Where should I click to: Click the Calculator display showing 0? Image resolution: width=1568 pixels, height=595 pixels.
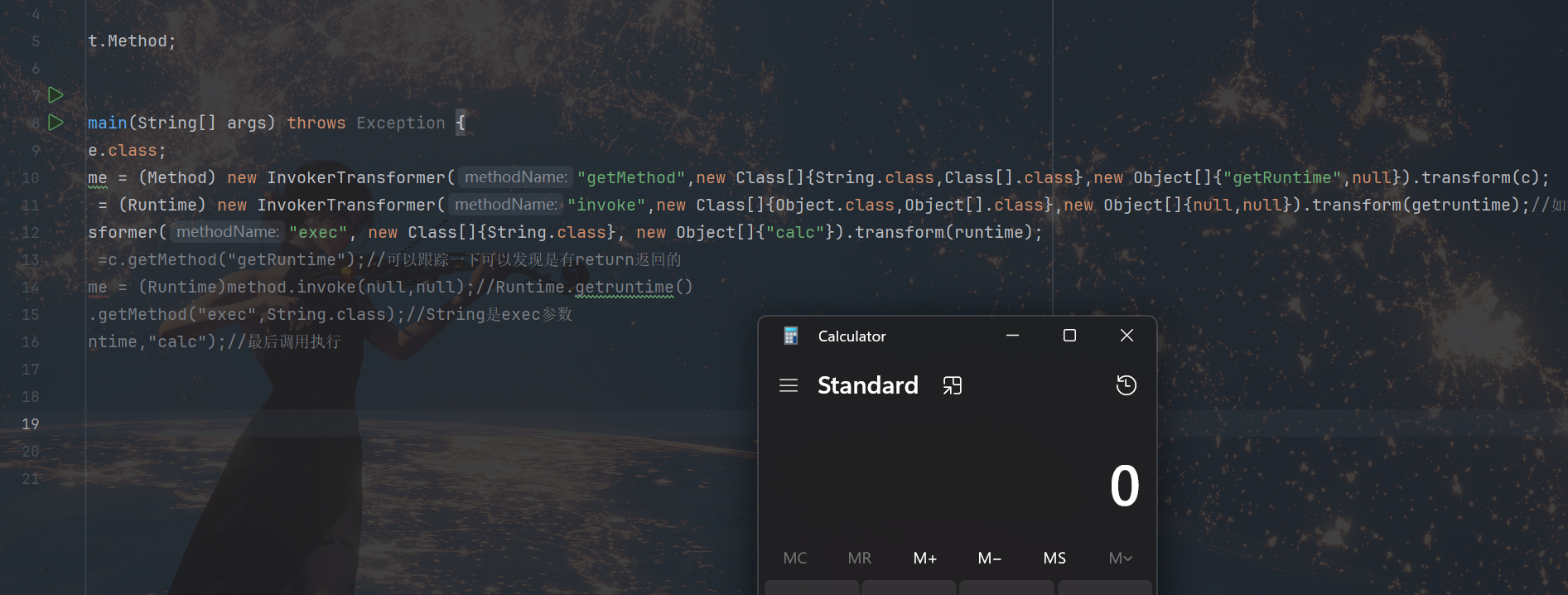pyautogui.click(x=1124, y=486)
